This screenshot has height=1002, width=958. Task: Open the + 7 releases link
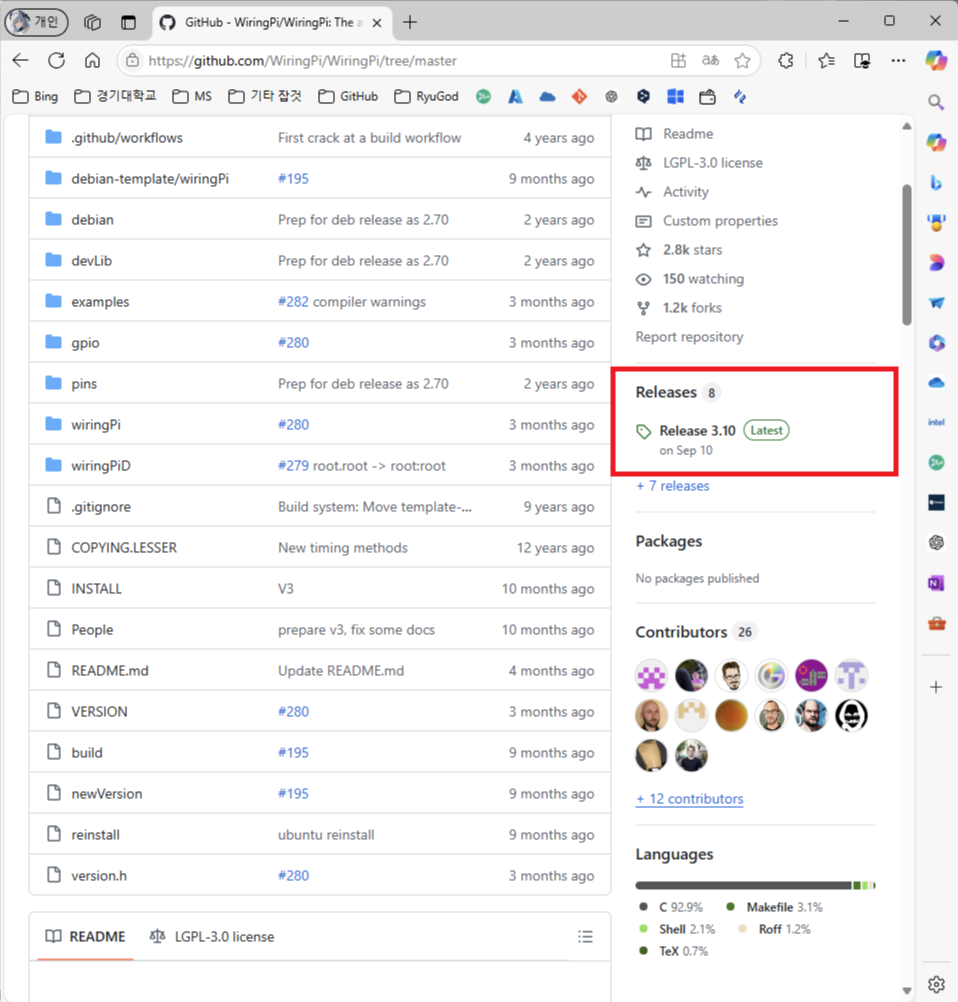coord(673,486)
